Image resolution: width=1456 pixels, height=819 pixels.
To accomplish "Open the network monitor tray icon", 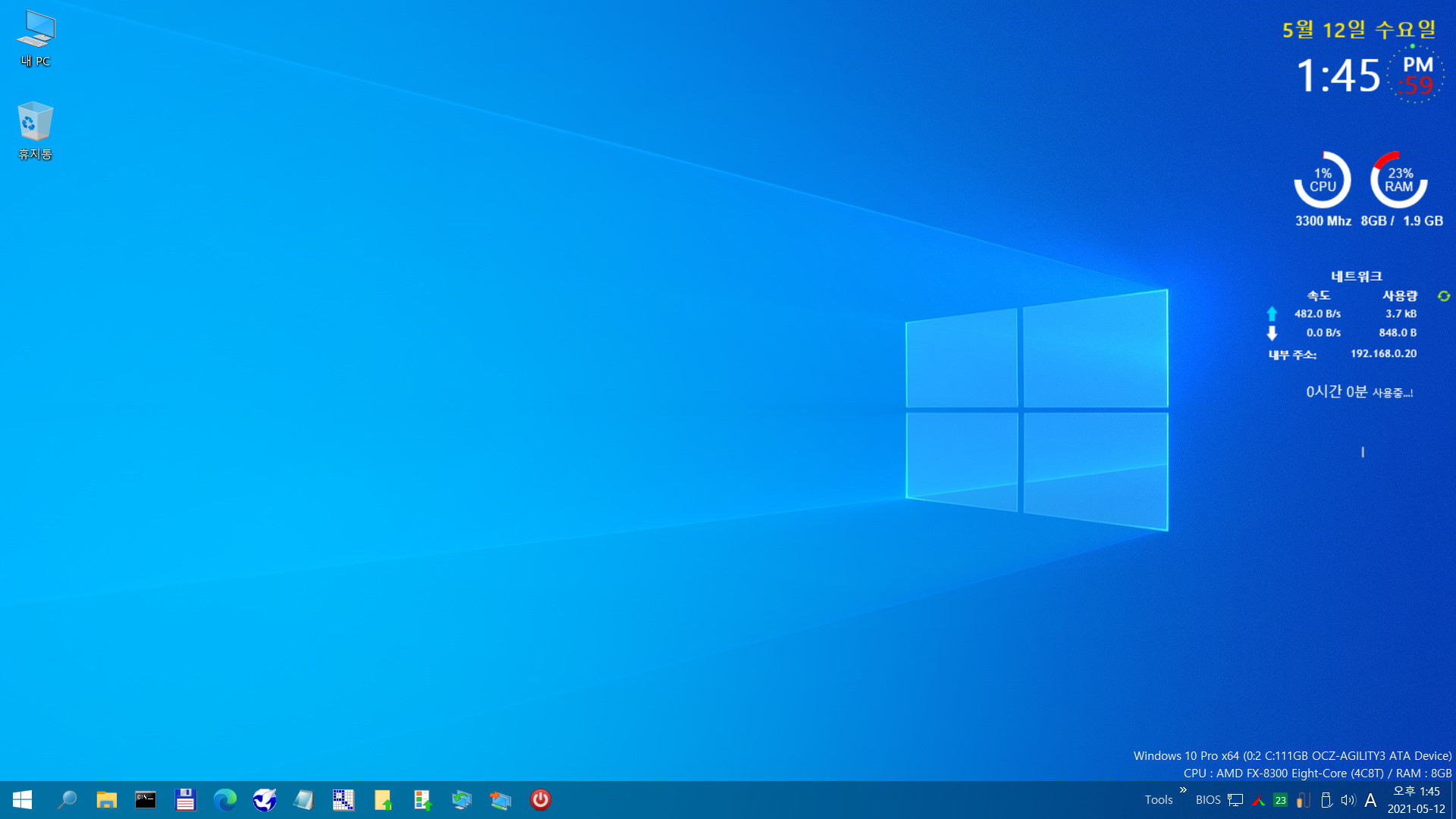I will [1235, 800].
